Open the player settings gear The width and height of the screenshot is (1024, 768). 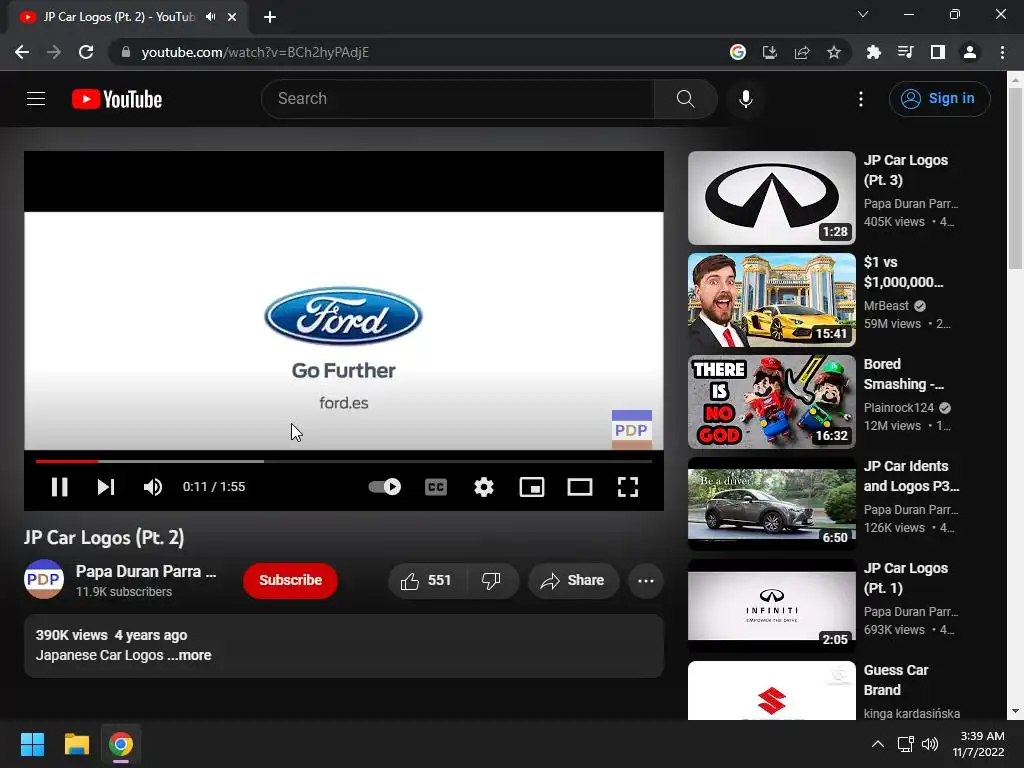484,487
